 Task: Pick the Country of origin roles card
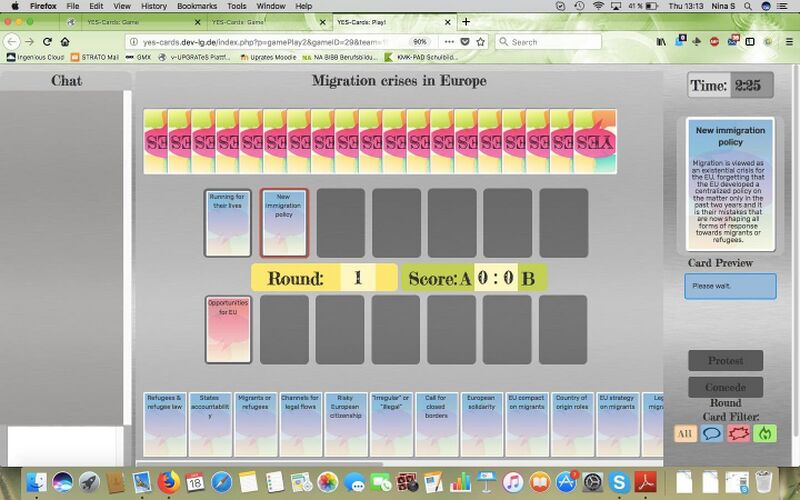tap(572, 424)
